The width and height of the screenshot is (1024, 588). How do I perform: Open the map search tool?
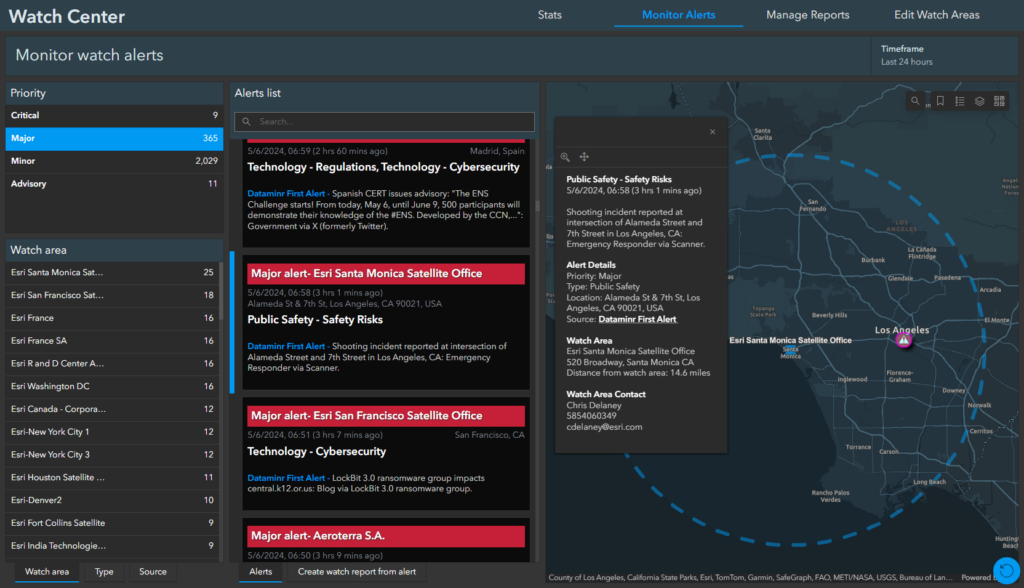click(x=915, y=101)
